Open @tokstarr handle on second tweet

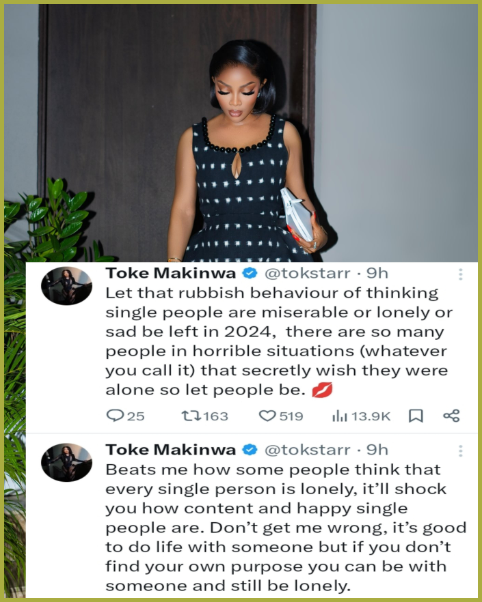click(307, 450)
